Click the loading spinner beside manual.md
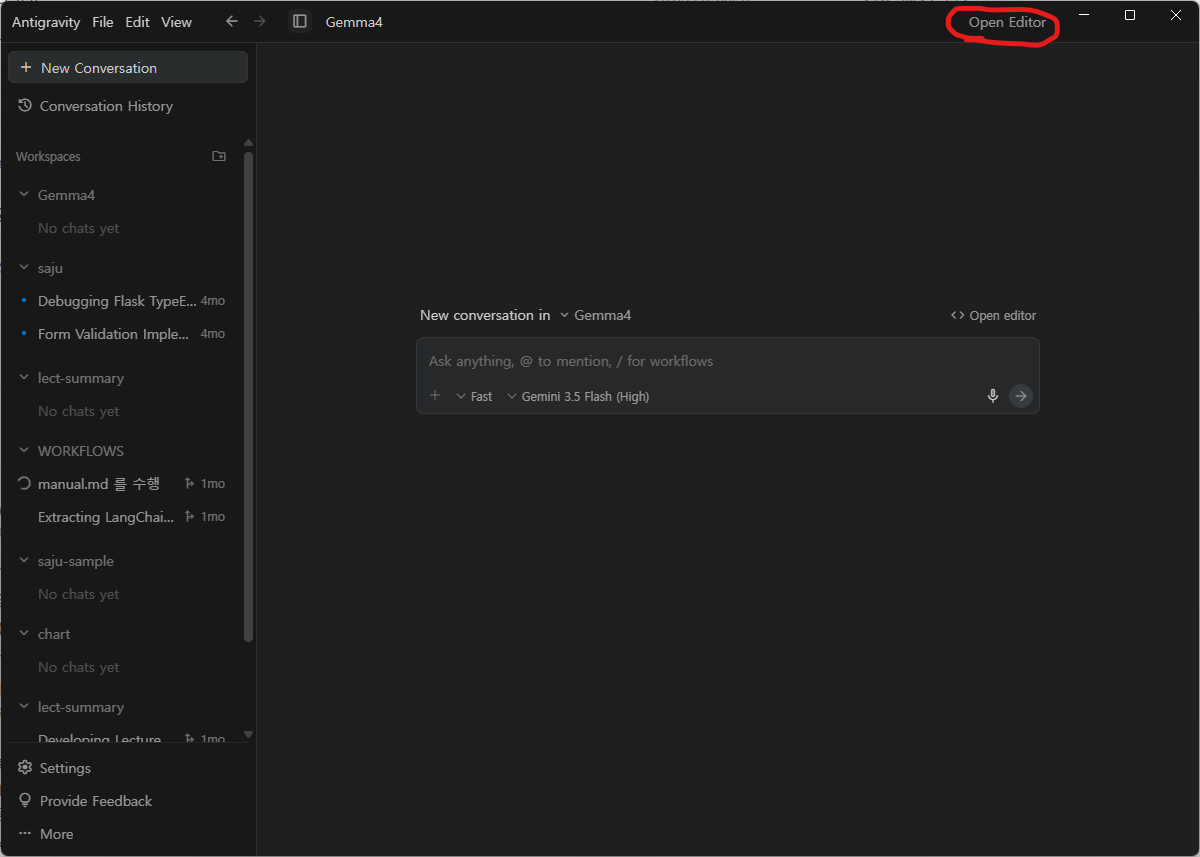 (x=25, y=484)
